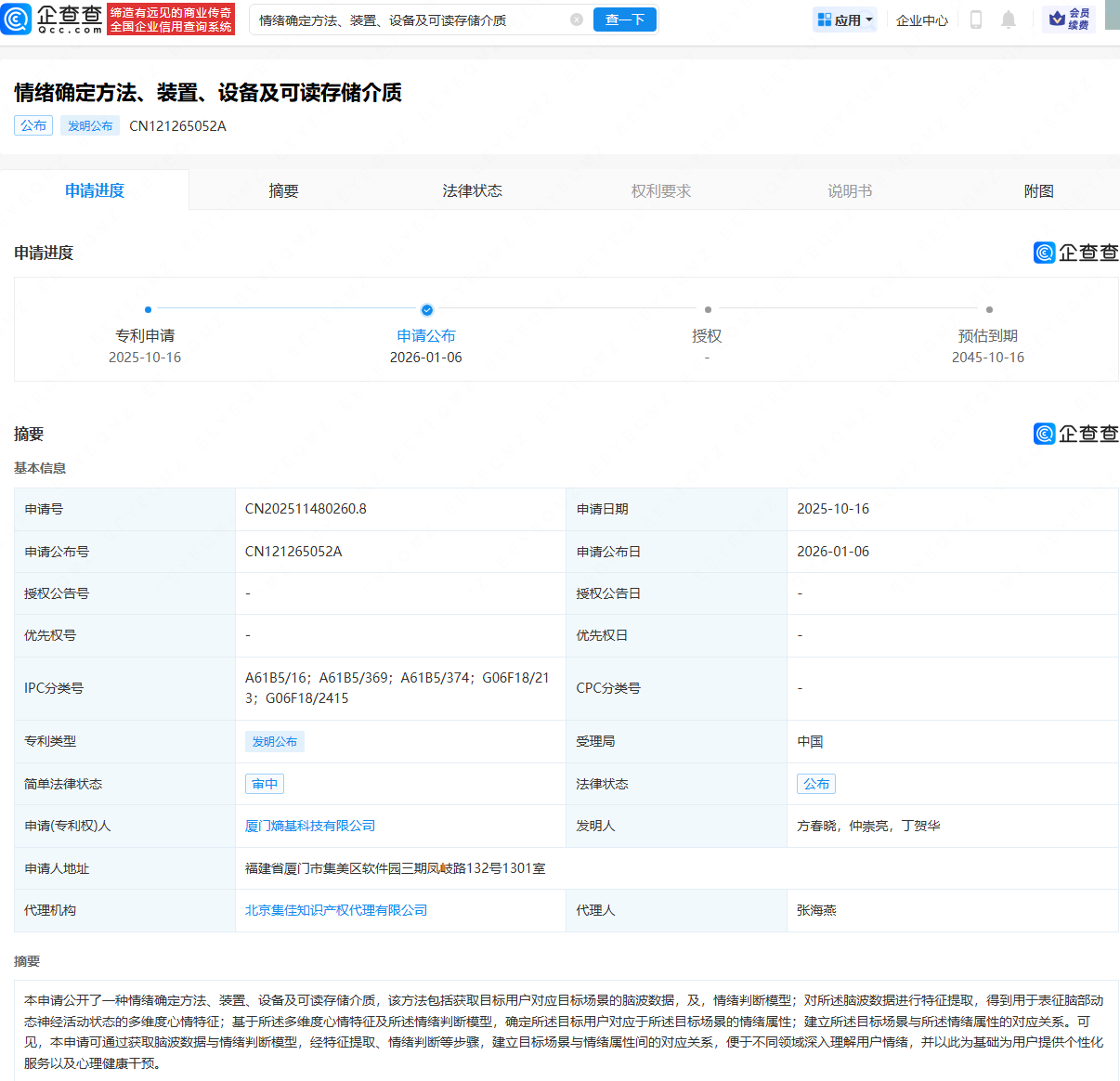Toggle the 发明公布 patent type badge

[x=275, y=741]
